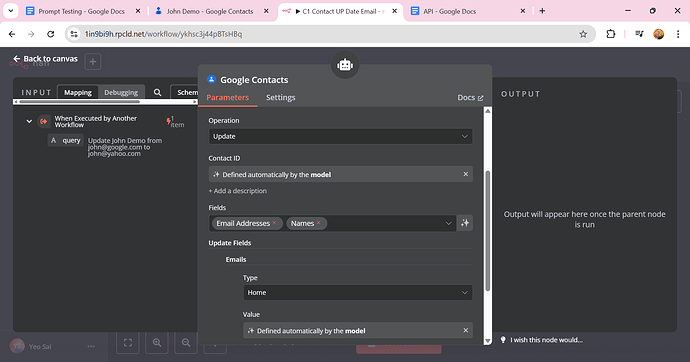Clear email Value automatic model definition
Image resolution: width=690 pixels, height=362 pixels.
click(466, 330)
